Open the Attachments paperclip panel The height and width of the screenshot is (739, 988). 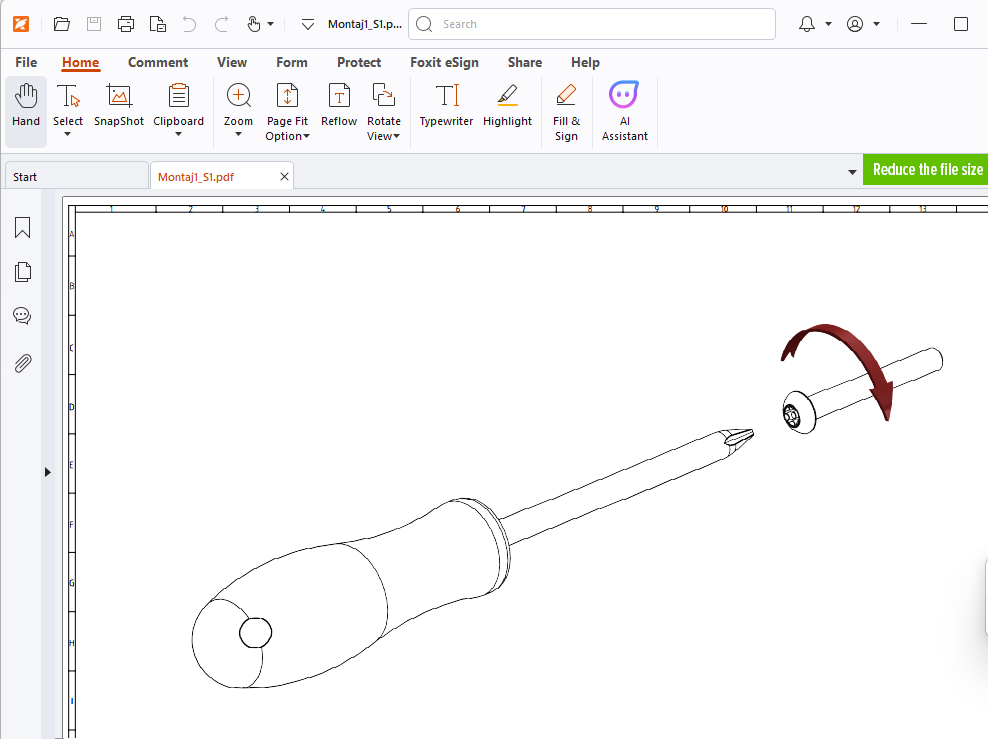23,363
